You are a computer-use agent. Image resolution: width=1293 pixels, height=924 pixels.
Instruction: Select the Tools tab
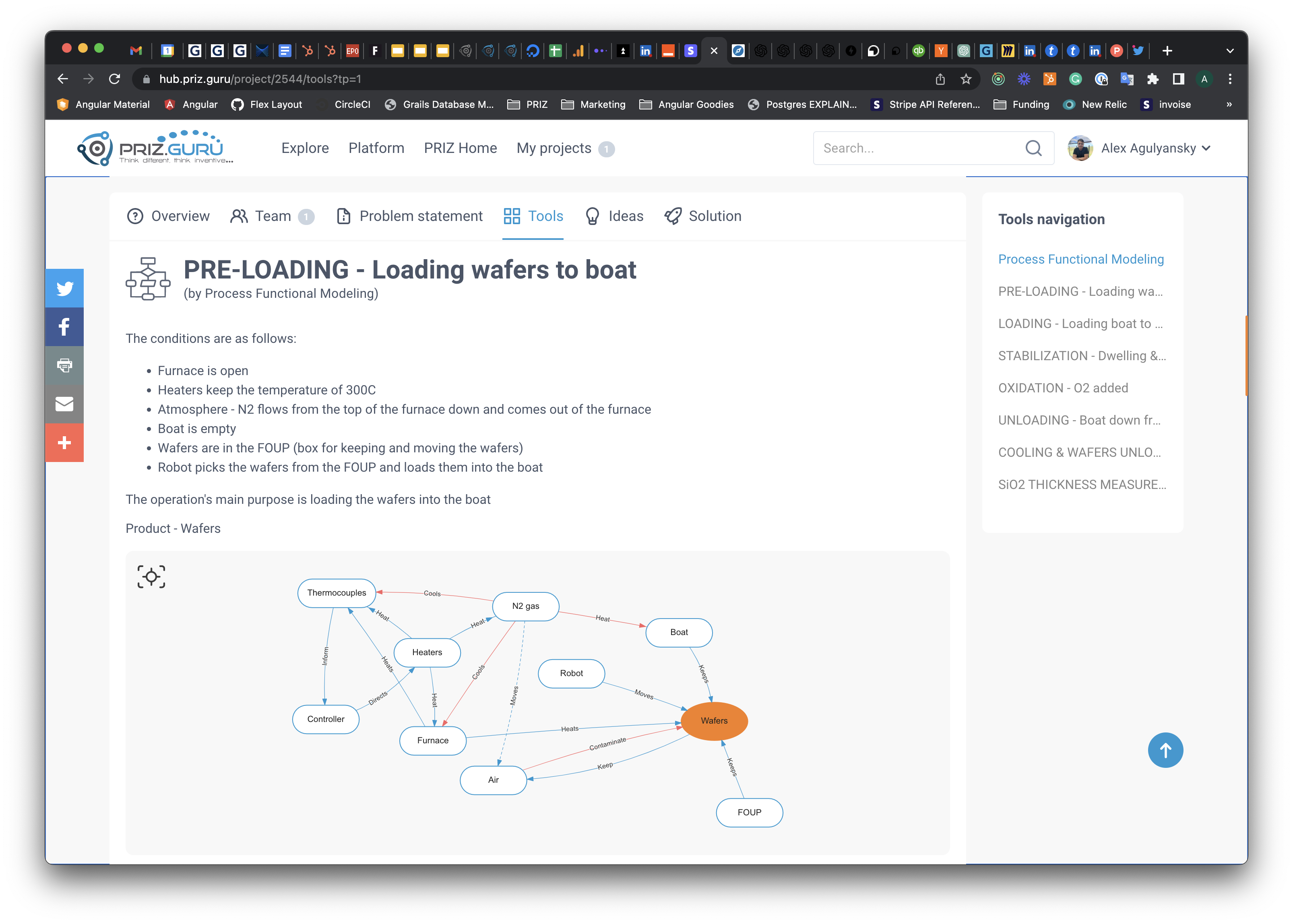[533, 216]
